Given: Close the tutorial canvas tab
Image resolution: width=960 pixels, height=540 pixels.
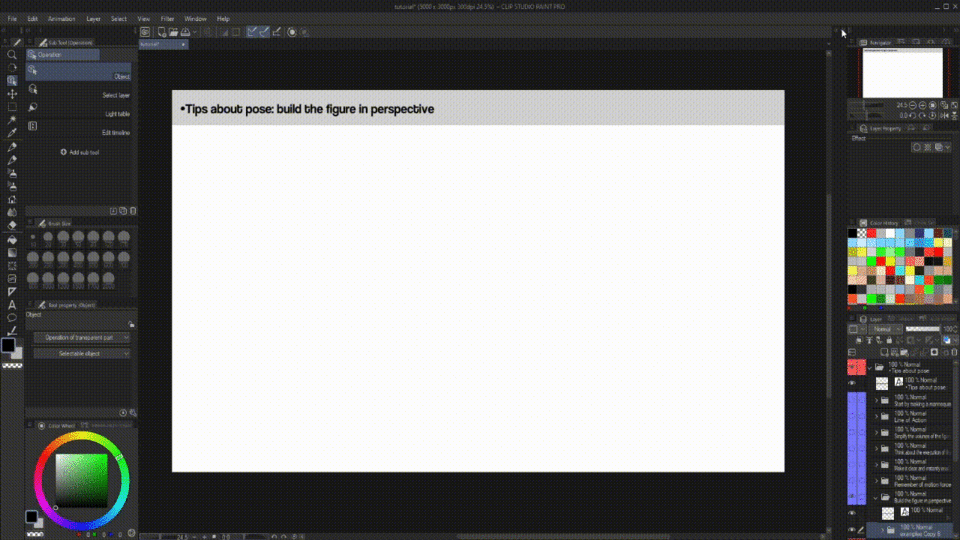Looking at the screenshot, I should tap(183, 44).
